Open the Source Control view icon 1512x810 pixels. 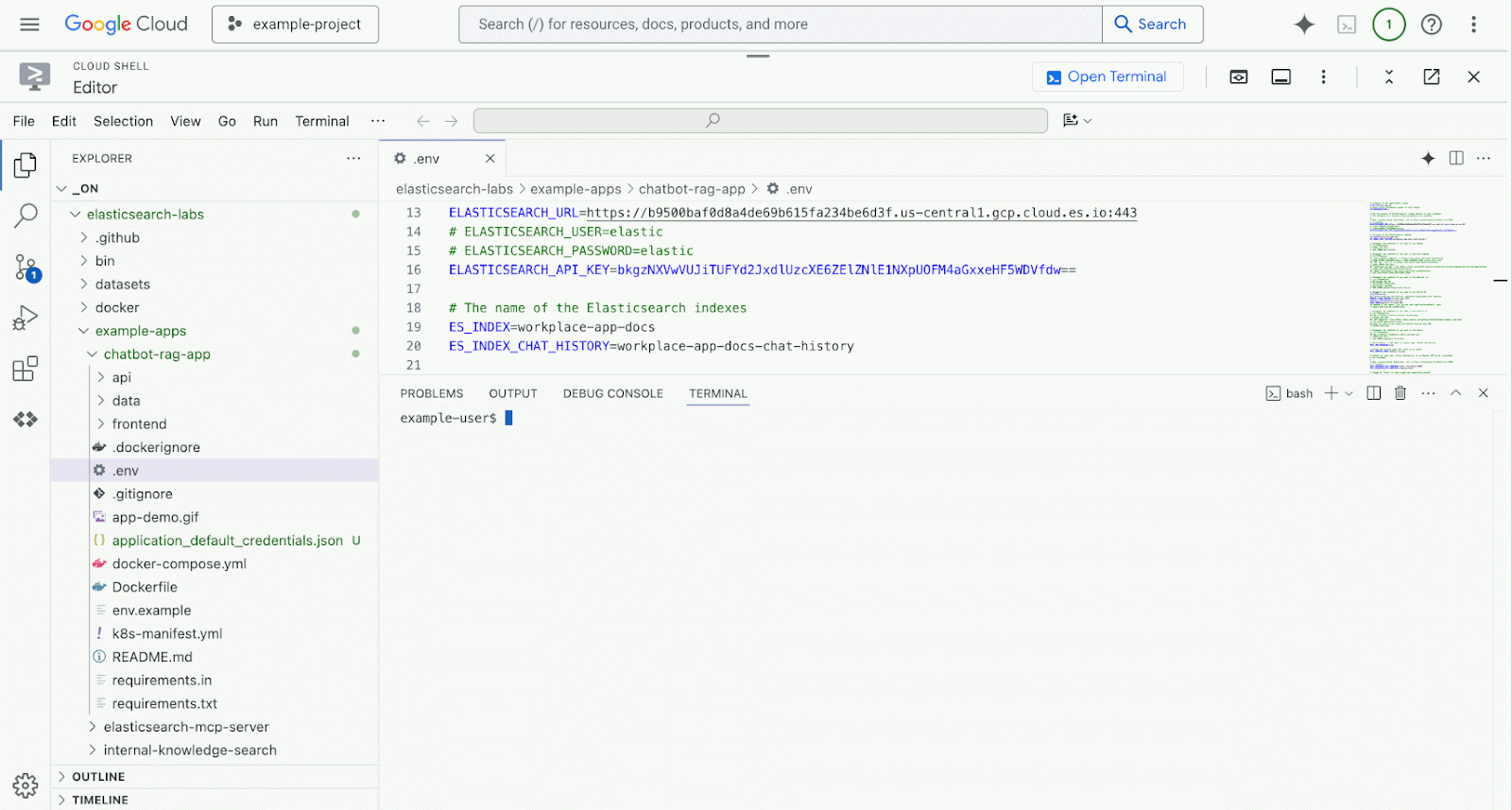point(26,267)
